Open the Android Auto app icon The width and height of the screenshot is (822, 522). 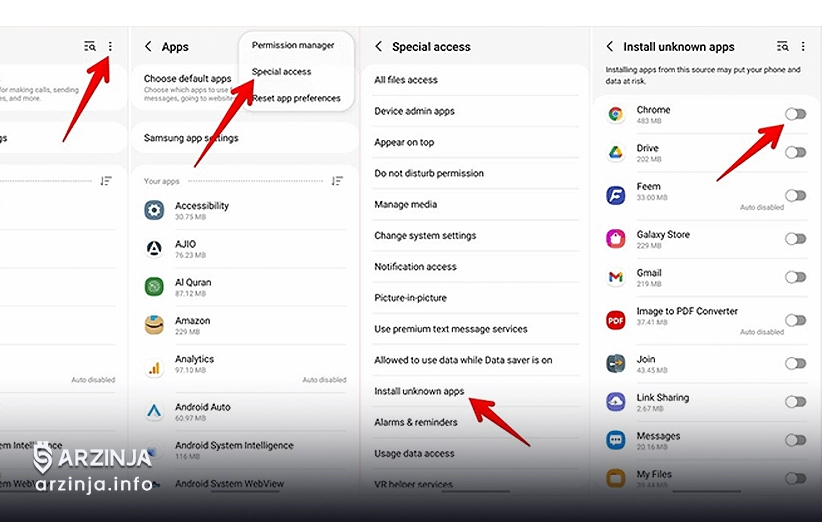point(154,411)
